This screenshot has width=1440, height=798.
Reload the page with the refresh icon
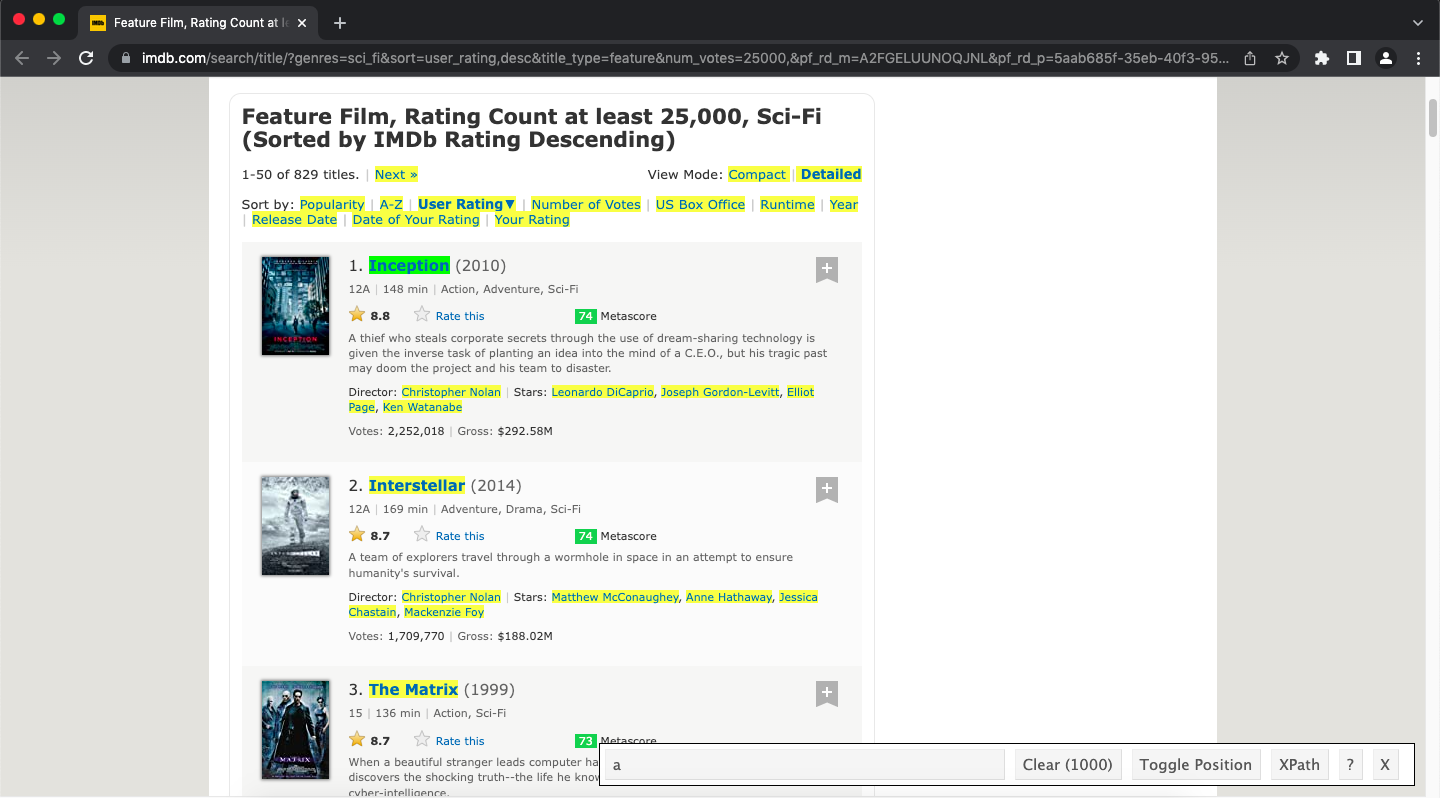coord(86,58)
